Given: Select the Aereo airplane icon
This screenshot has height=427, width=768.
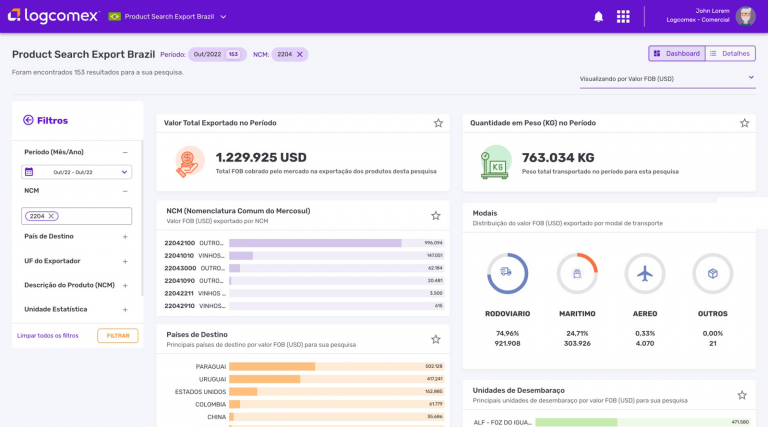Looking at the screenshot, I should [644, 273].
